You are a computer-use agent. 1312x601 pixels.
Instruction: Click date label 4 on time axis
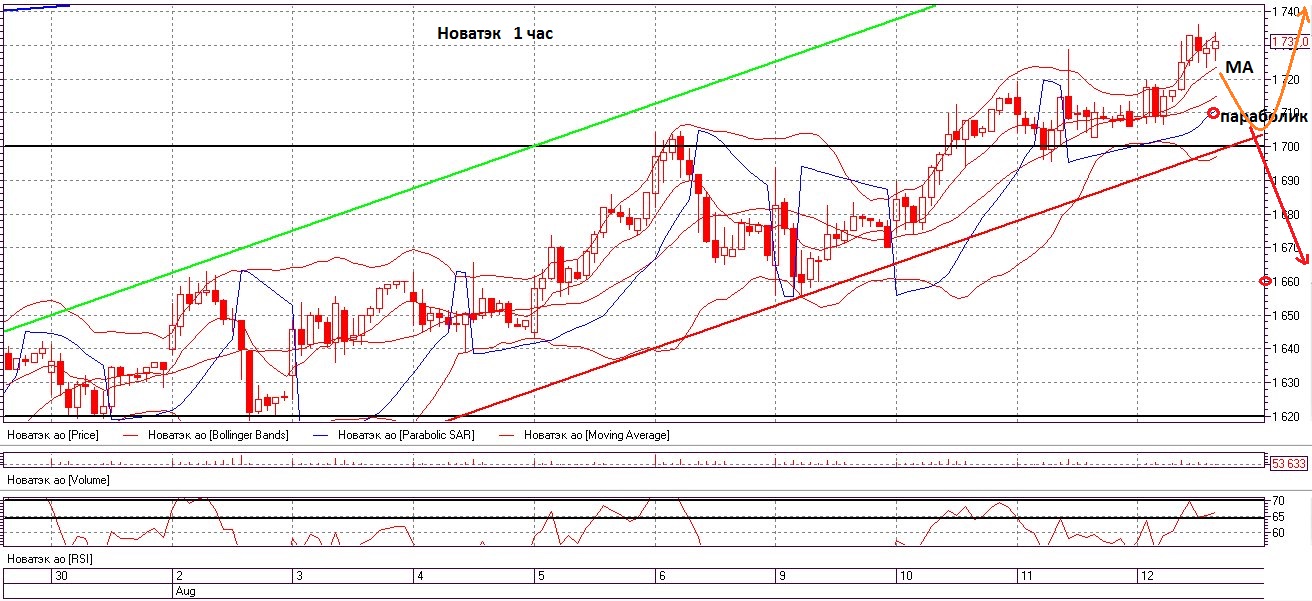(x=420, y=577)
